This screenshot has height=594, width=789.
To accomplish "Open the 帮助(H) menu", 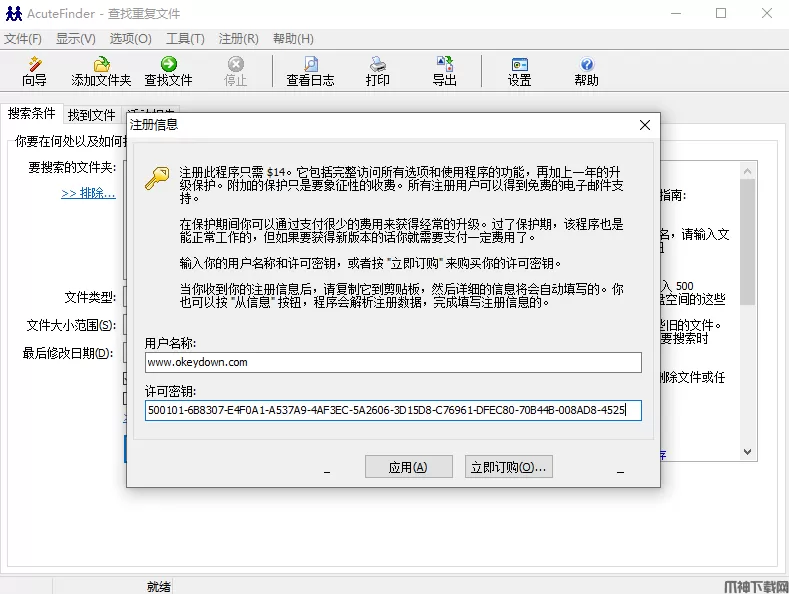I will [x=293, y=39].
